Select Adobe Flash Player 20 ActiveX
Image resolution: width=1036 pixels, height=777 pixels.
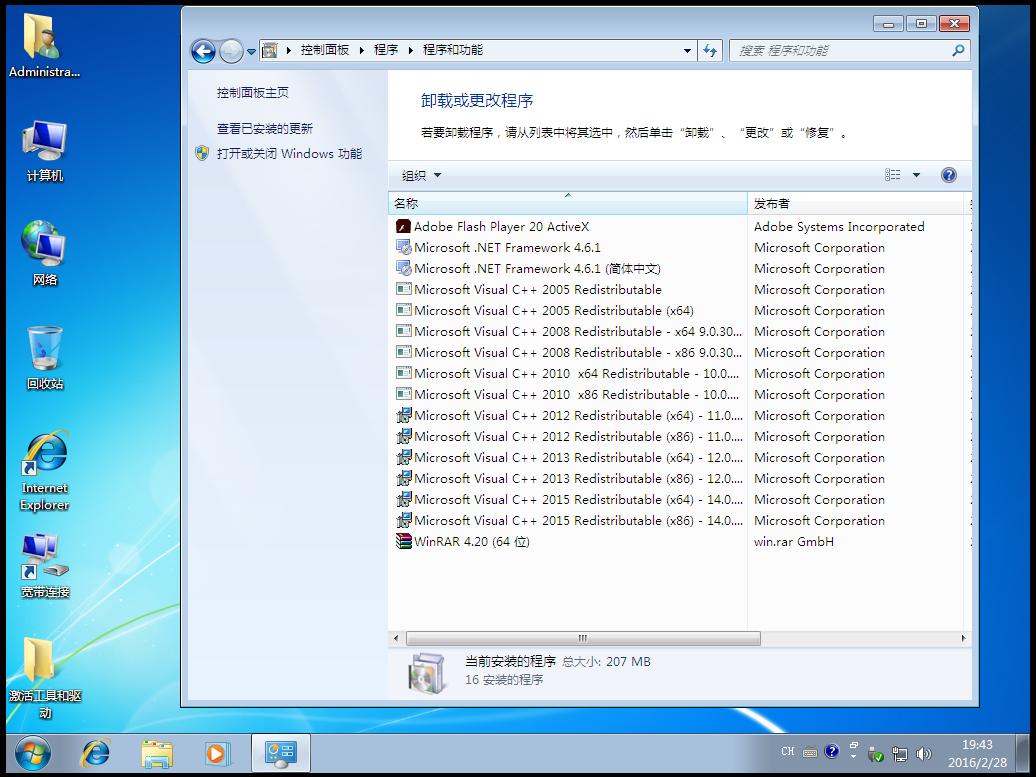pyautogui.click(x=501, y=227)
